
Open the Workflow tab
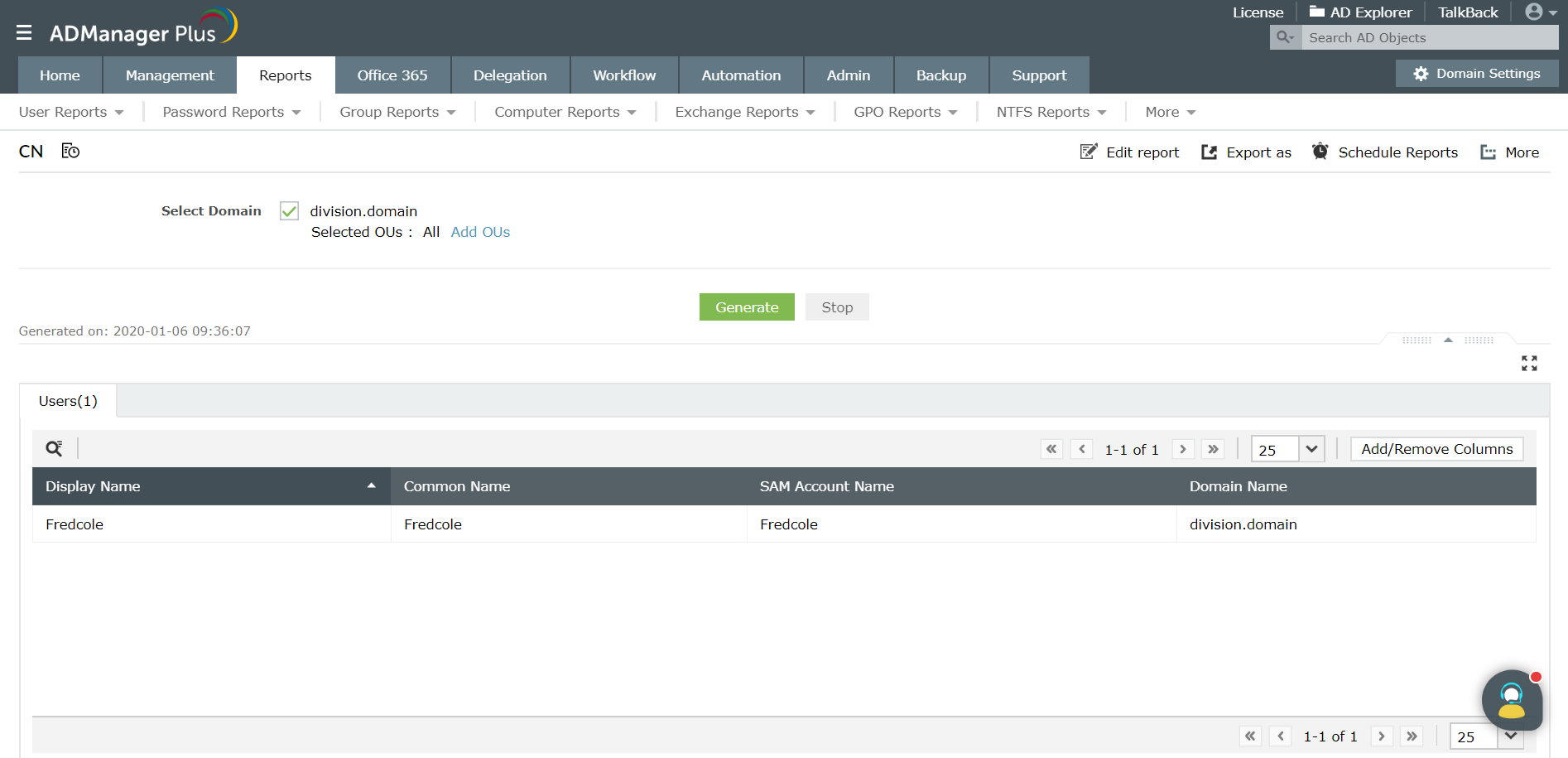click(x=624, y=75)
